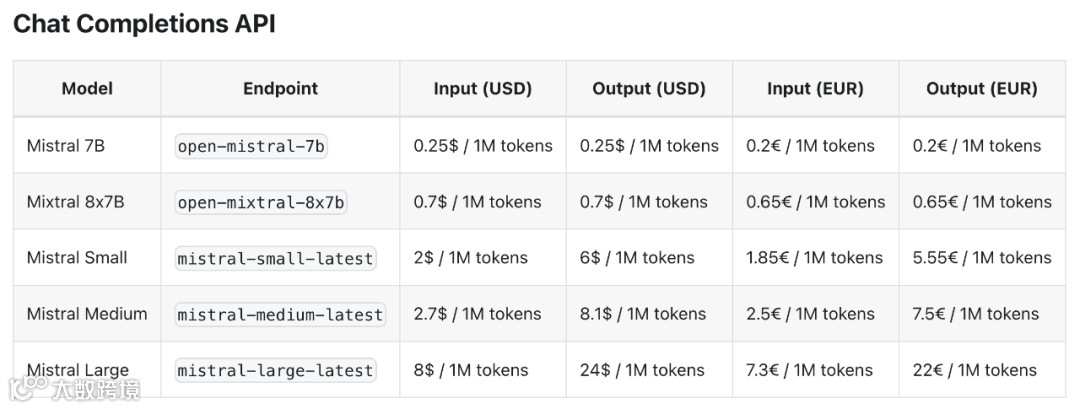The image size is (1080, 409).
Task: Click the Mistral Small model name
Action: pyautogui.click(x=77, y=258)
